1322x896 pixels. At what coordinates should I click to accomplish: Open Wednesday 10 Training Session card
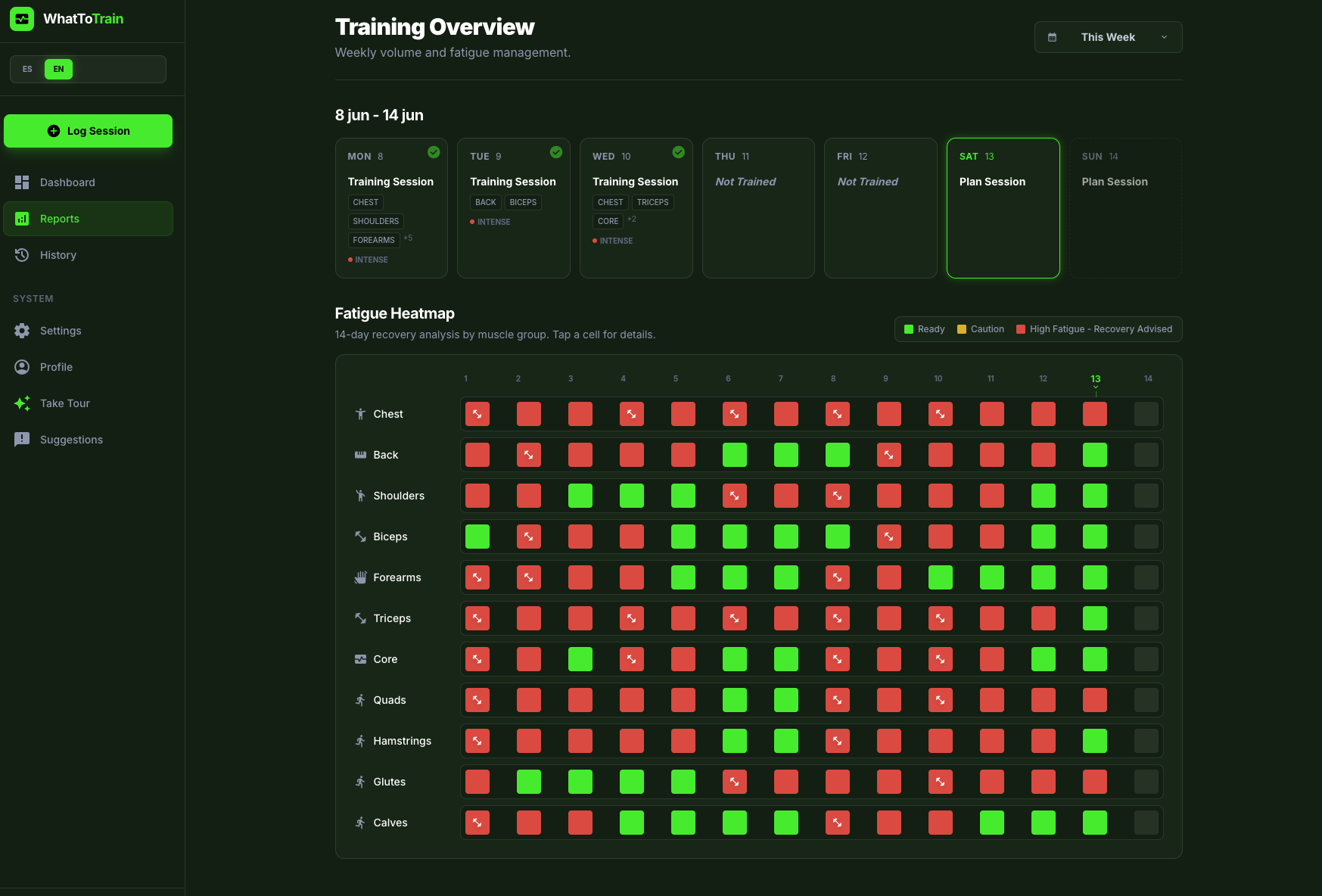(636, 208)
